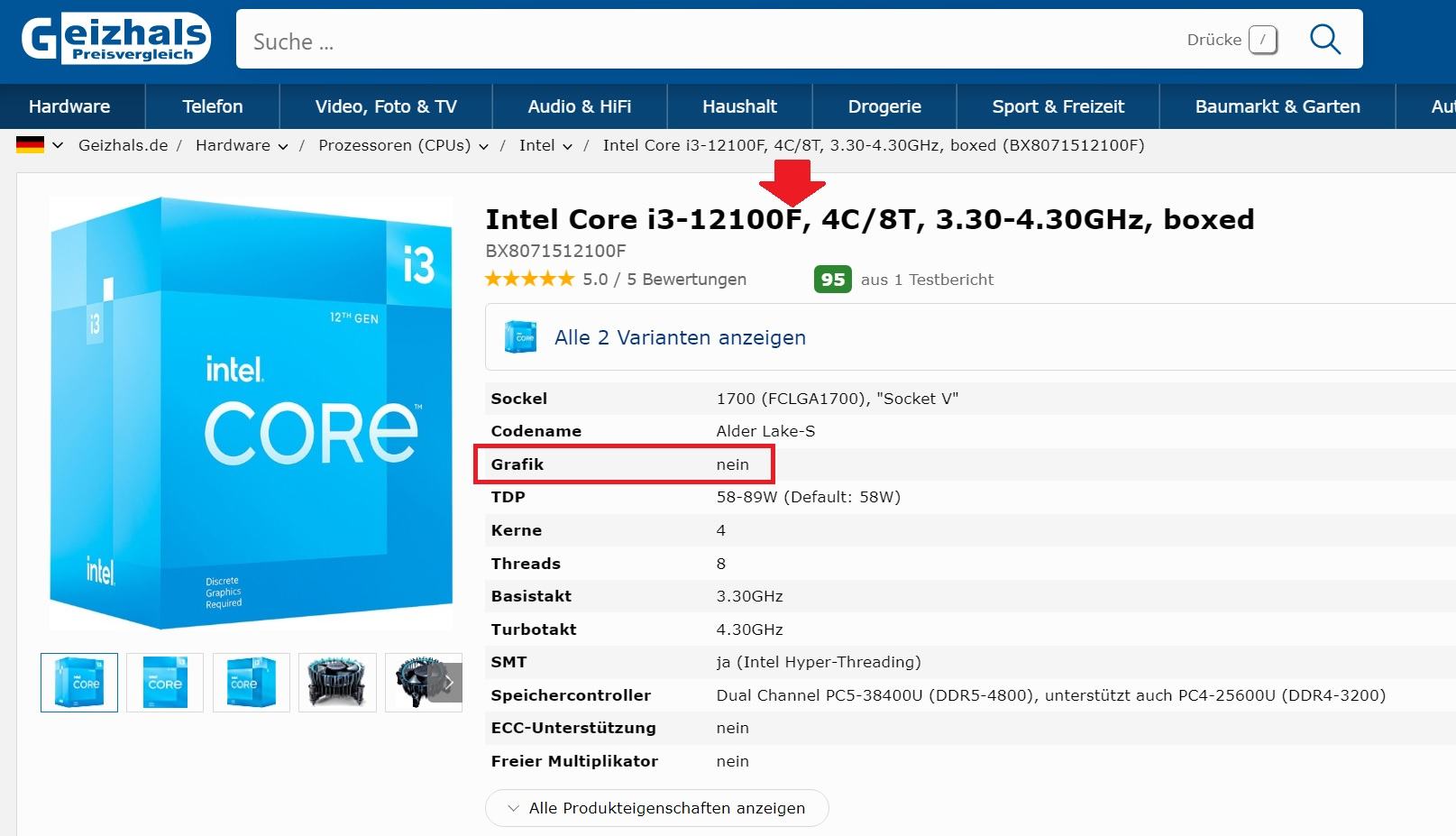Click the SMT value Intel Hyper-Threading
This screenshot has width=1456, height=836.
[819, 662]
